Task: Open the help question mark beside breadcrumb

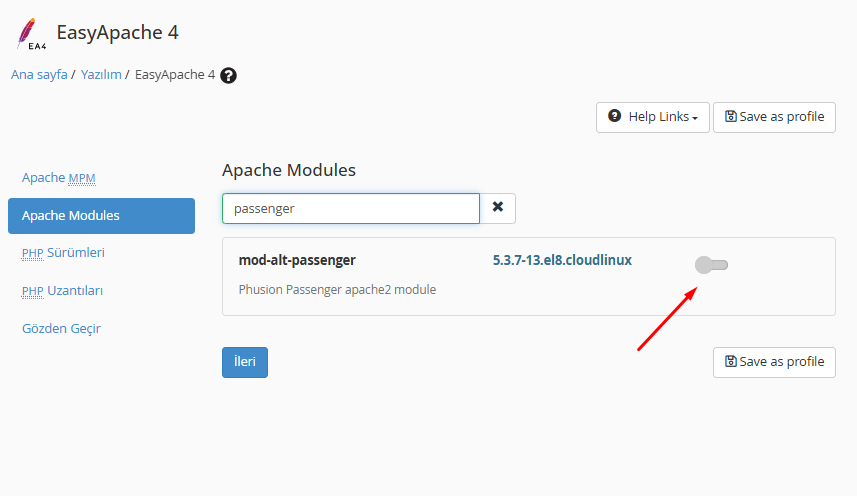Action: tap(228, 75)
